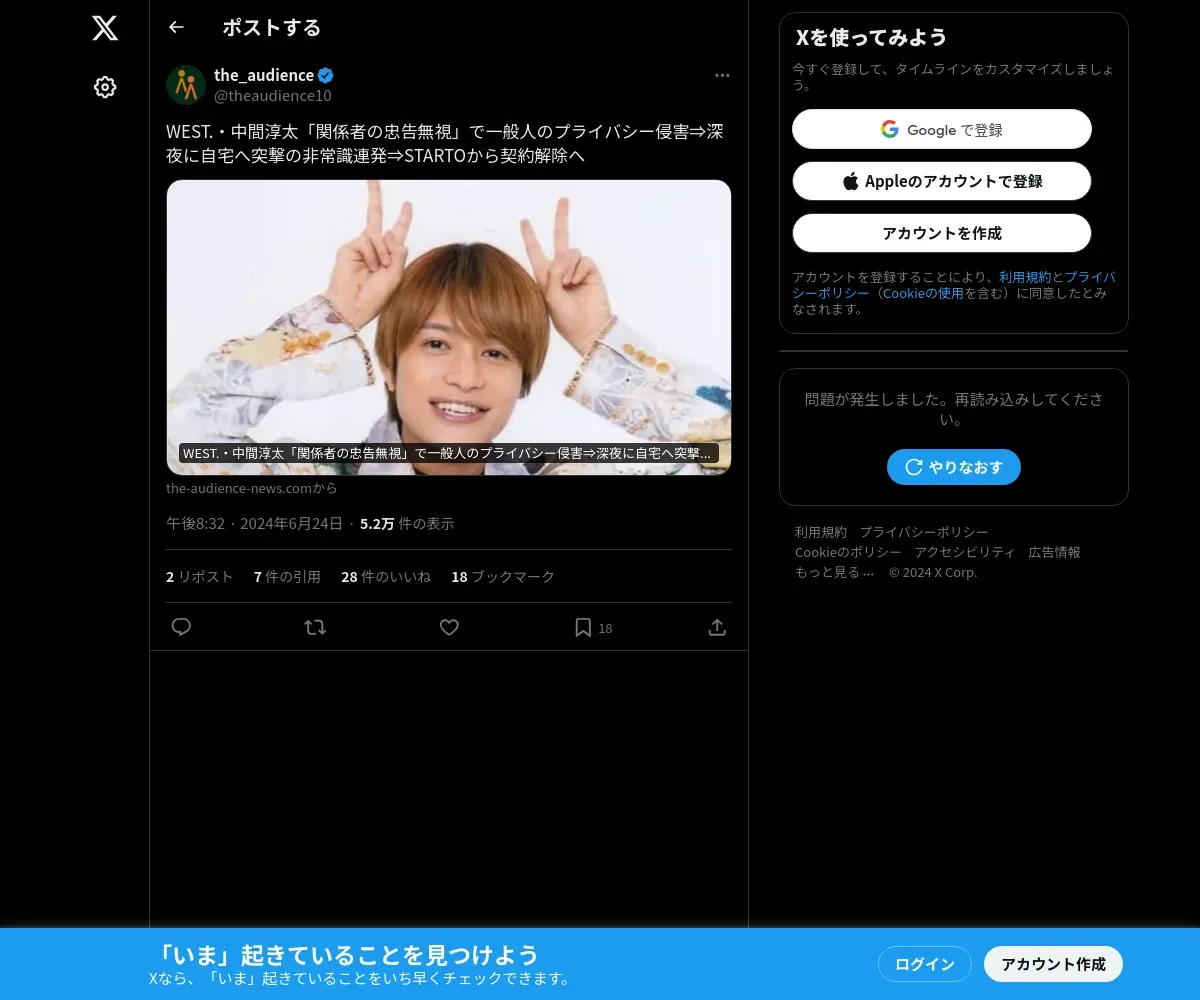View the 7 件の引用 quotes
The height and width of the screenshot is (1000, 1200).
coord(287,576)
